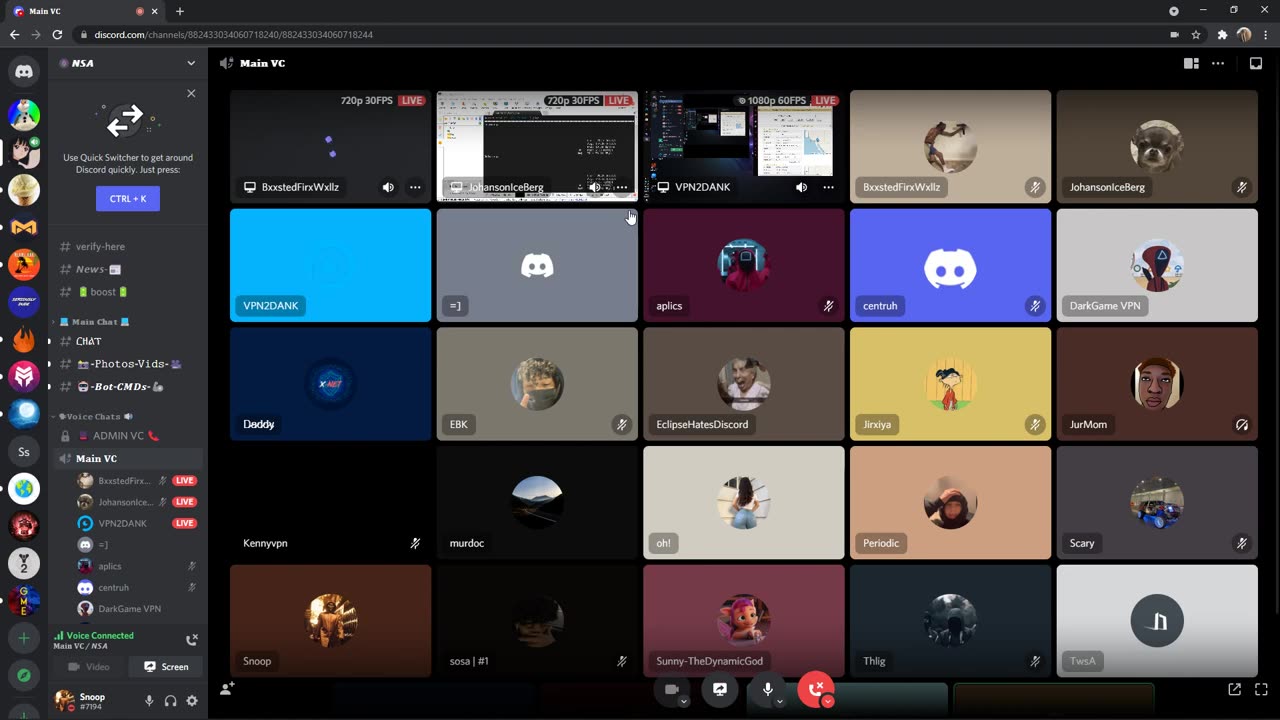This screenshot has height=720, width=1280.
Task: Select the EclipseHatesDiscord video tile
Action: tap(744, 384)
